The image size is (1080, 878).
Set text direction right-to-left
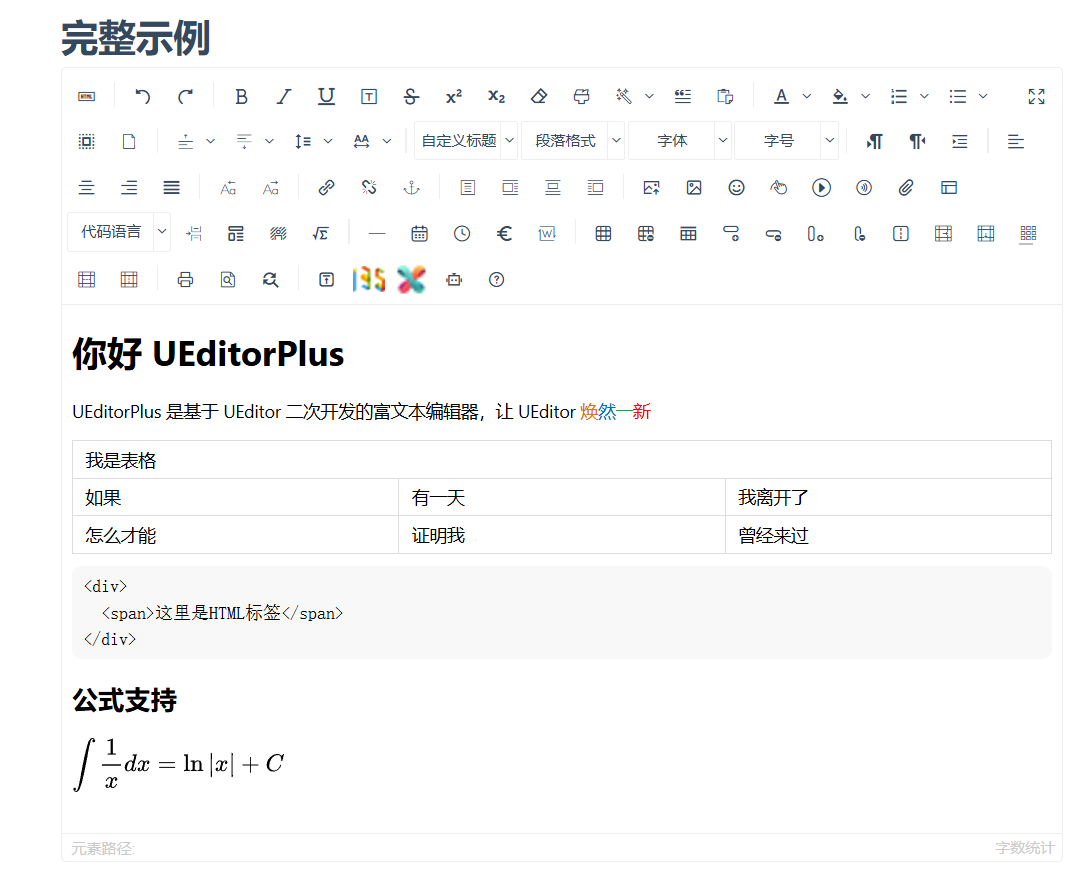[x=917, y=142]
